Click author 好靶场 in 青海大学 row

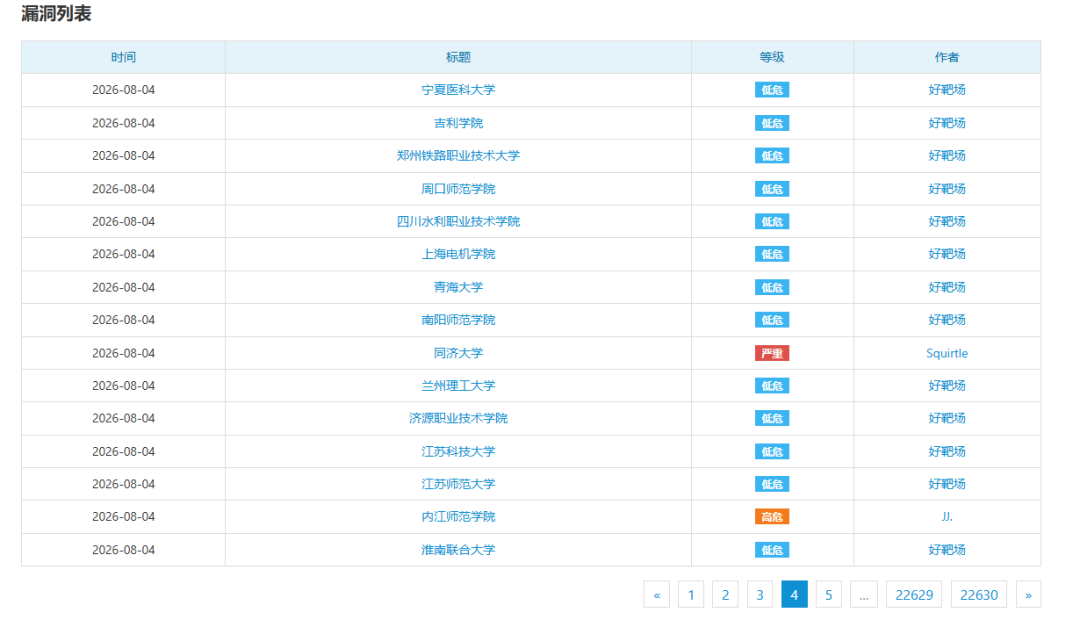tap(947, 287)
